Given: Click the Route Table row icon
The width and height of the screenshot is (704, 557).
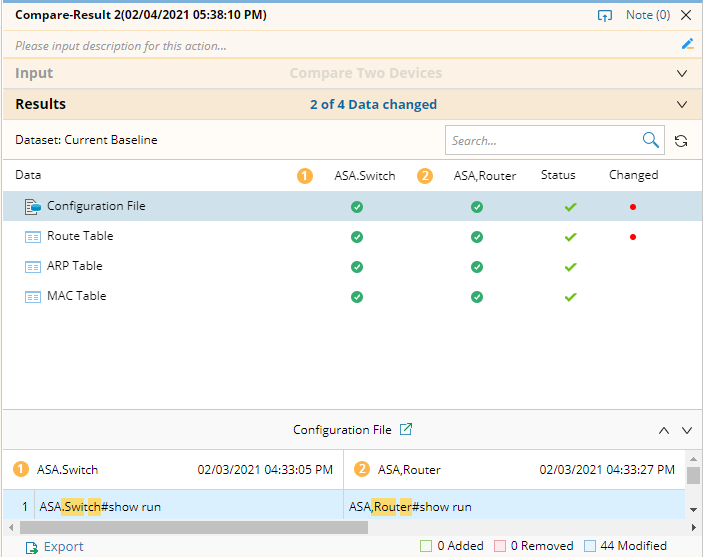Looking at the screenshot, I should coord(33,237).
